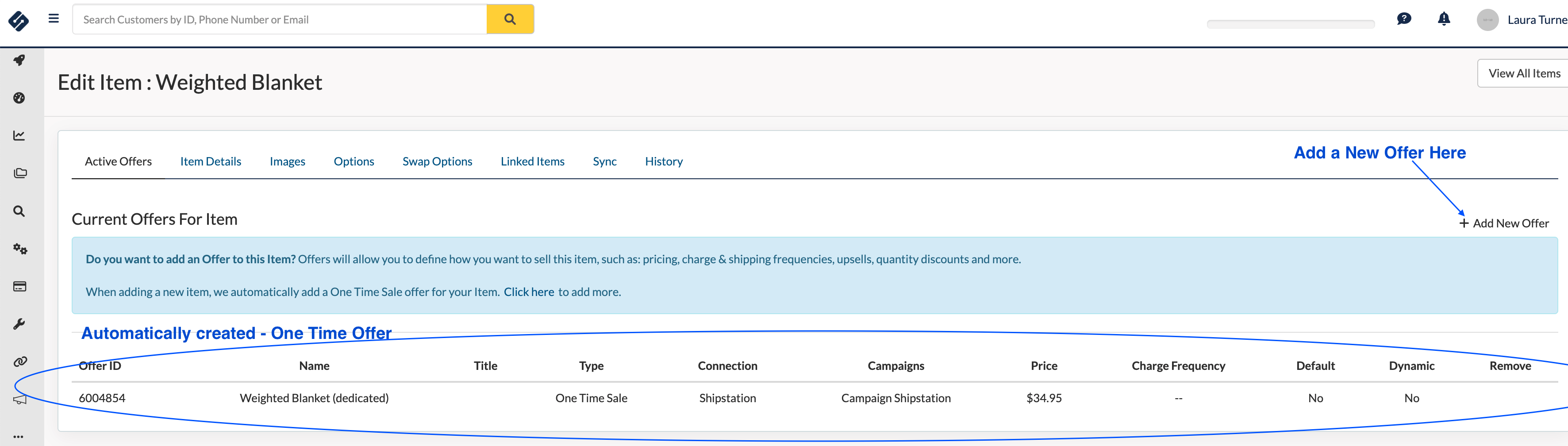Screen dimensions: 1568x446
Task: Follow the "Click here" link in info banner
Action: click(x=528, y=292)
